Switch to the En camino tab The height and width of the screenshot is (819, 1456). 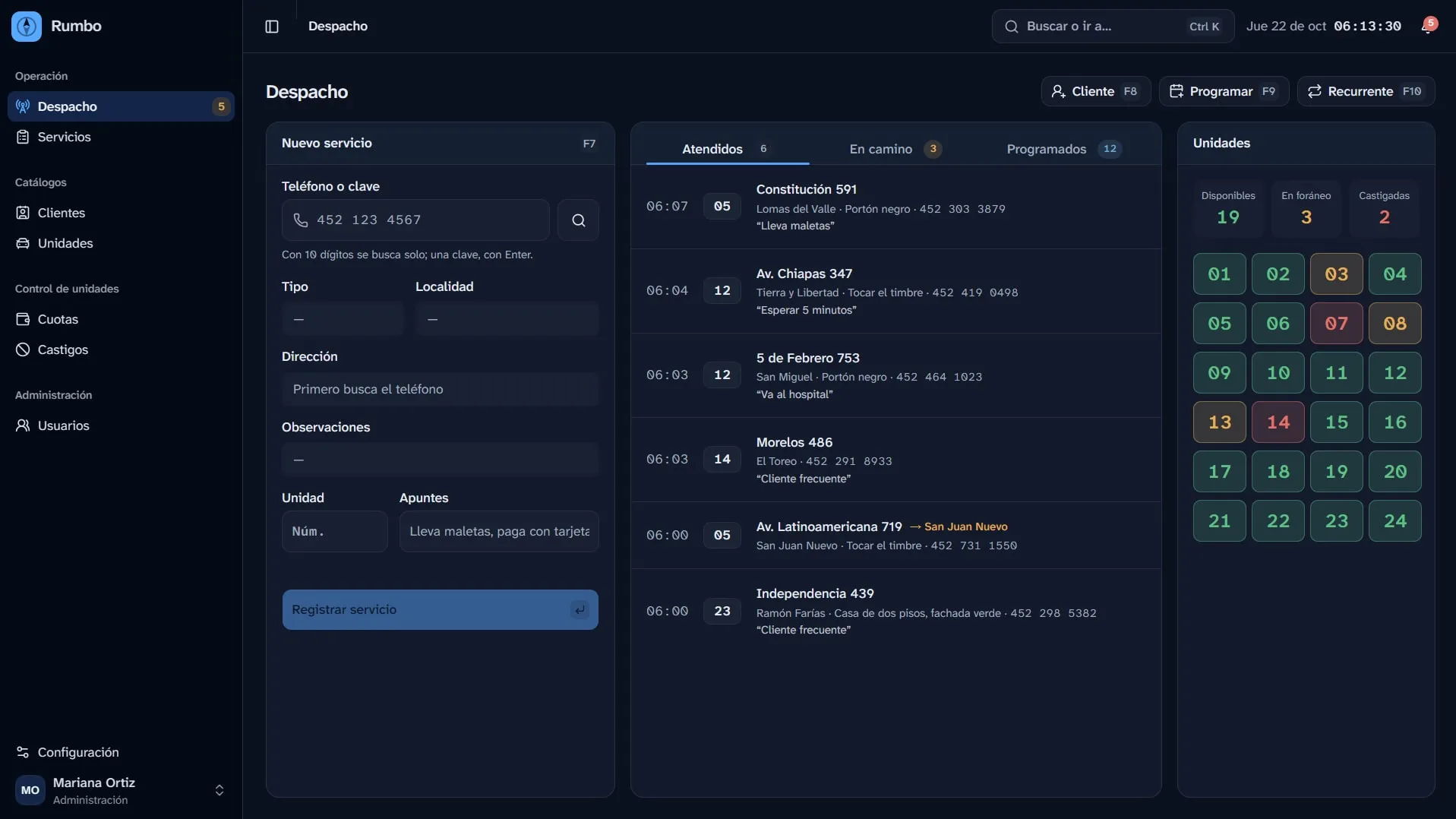895,149
